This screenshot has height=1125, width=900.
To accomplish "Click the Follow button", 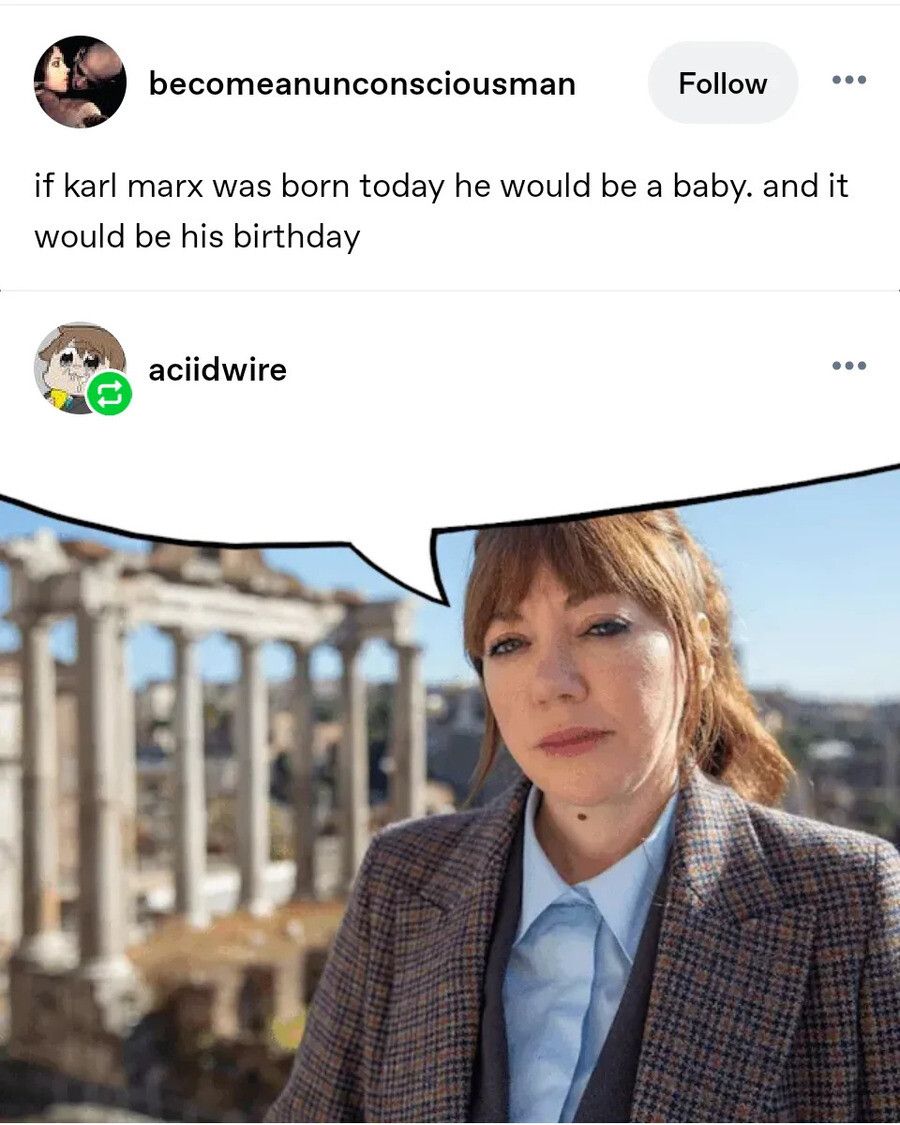I will pyautogui.click(x=722, y=83).
